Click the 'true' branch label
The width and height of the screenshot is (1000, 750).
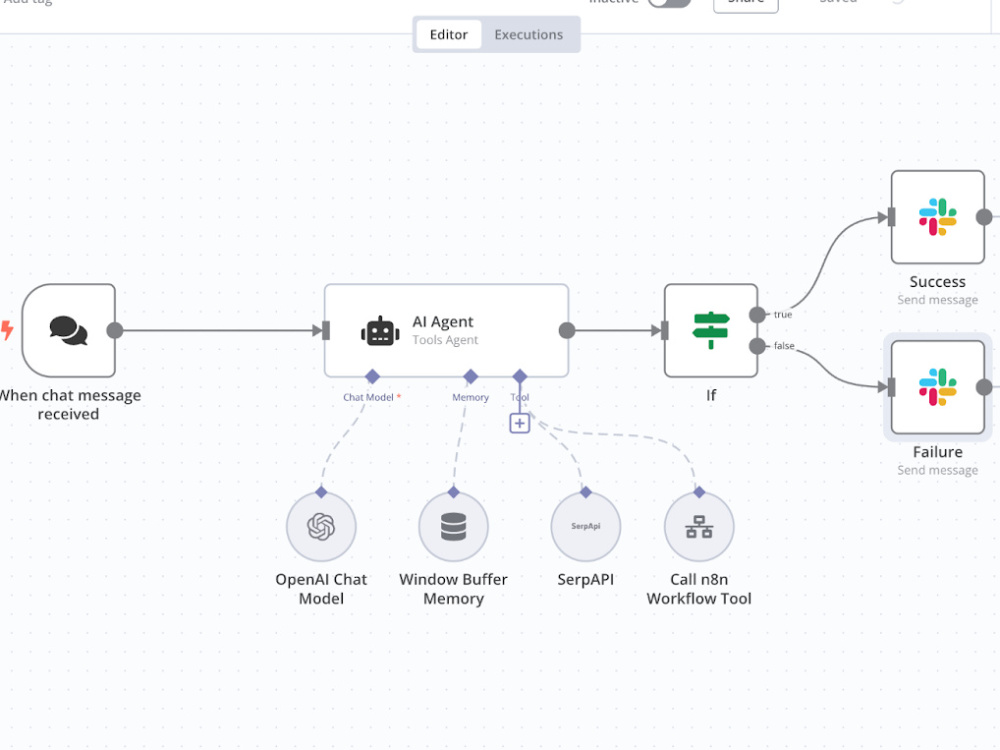coord(783,314)
